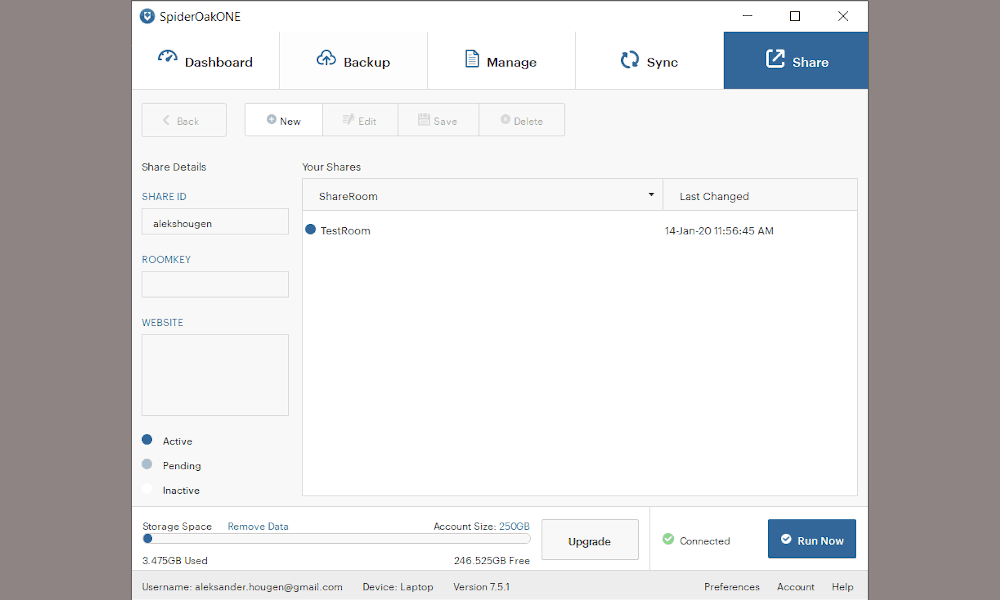Click the Save share button

click(438, 120)
